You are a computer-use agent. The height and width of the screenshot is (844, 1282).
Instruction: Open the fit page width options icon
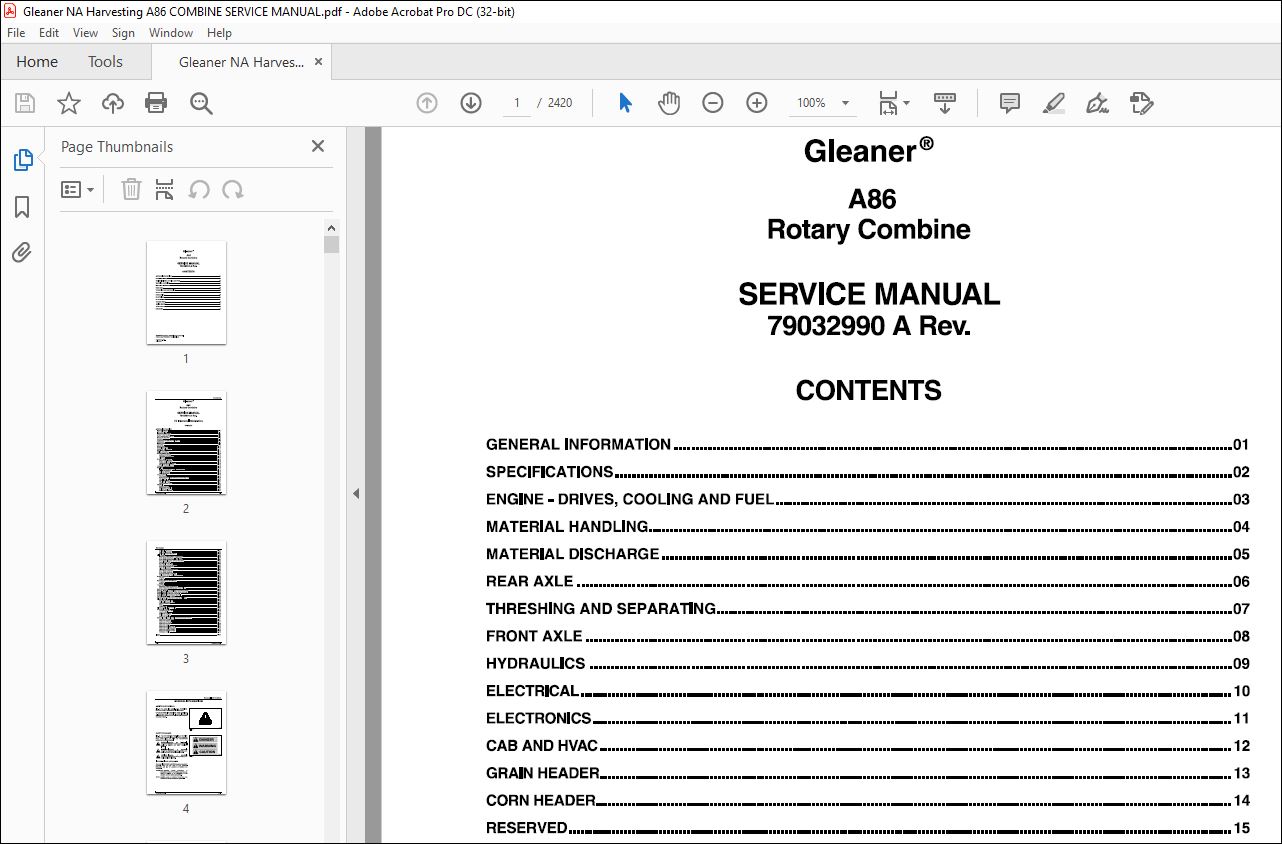pyautogui.click(x=893, y=103)
